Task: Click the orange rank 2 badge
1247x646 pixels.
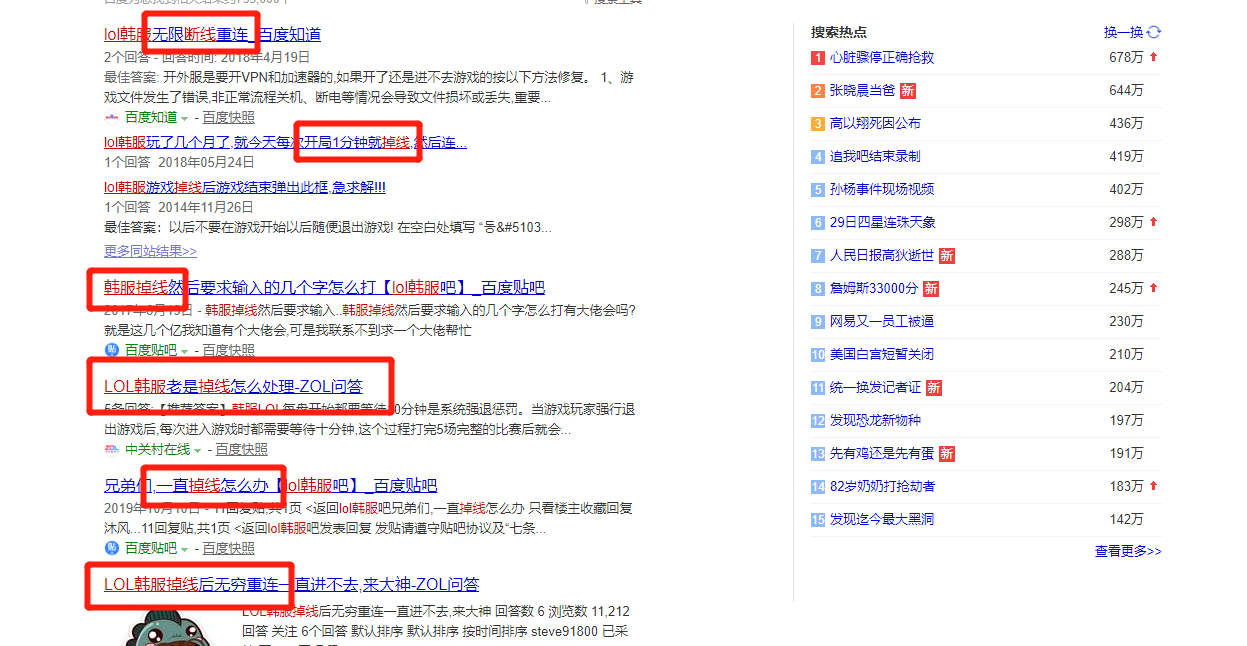Action: 818,91
